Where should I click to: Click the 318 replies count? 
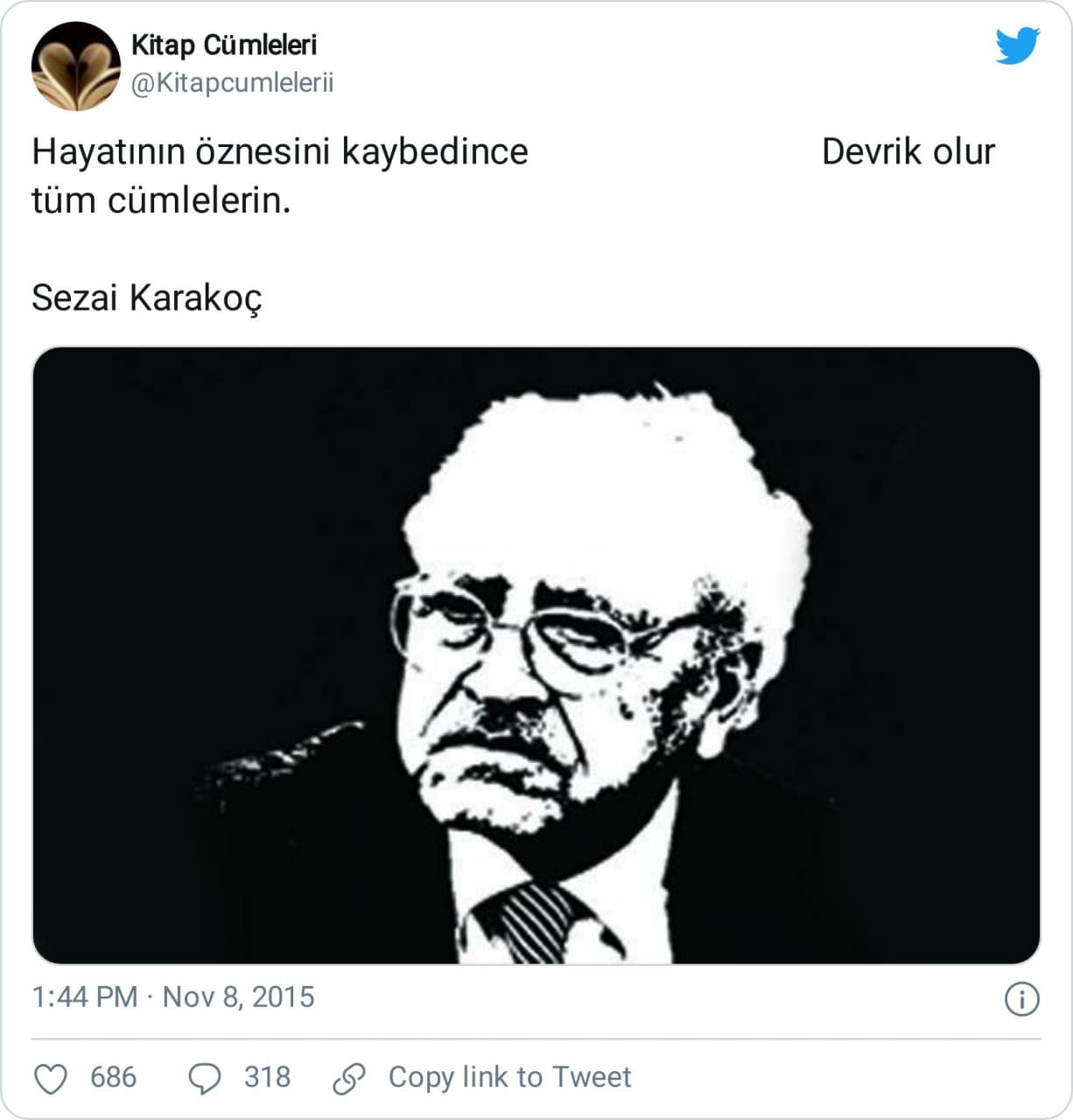pos(267,1077)
